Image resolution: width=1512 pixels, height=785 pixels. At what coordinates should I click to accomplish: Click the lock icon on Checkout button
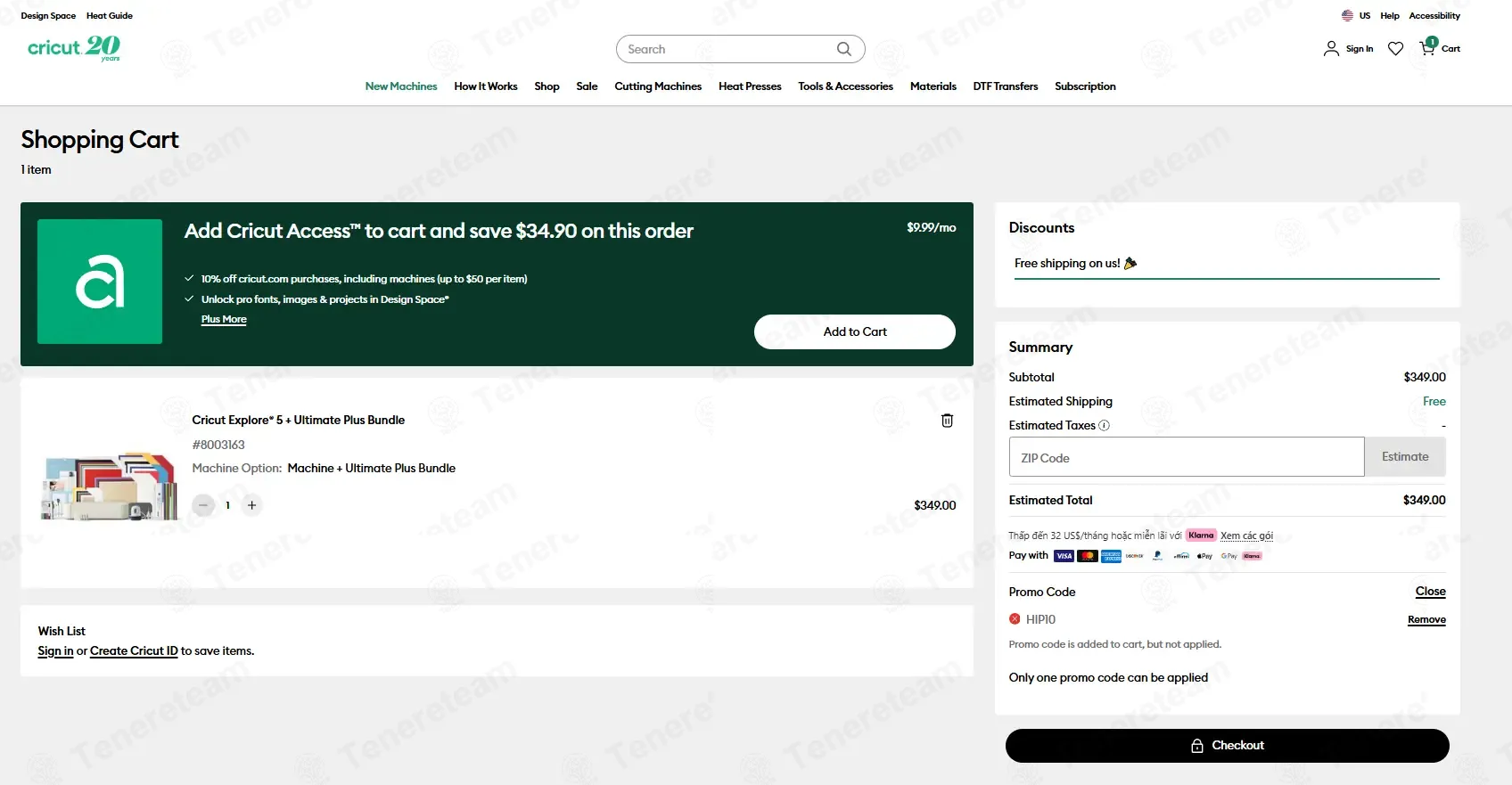(x=1197, y=746)
